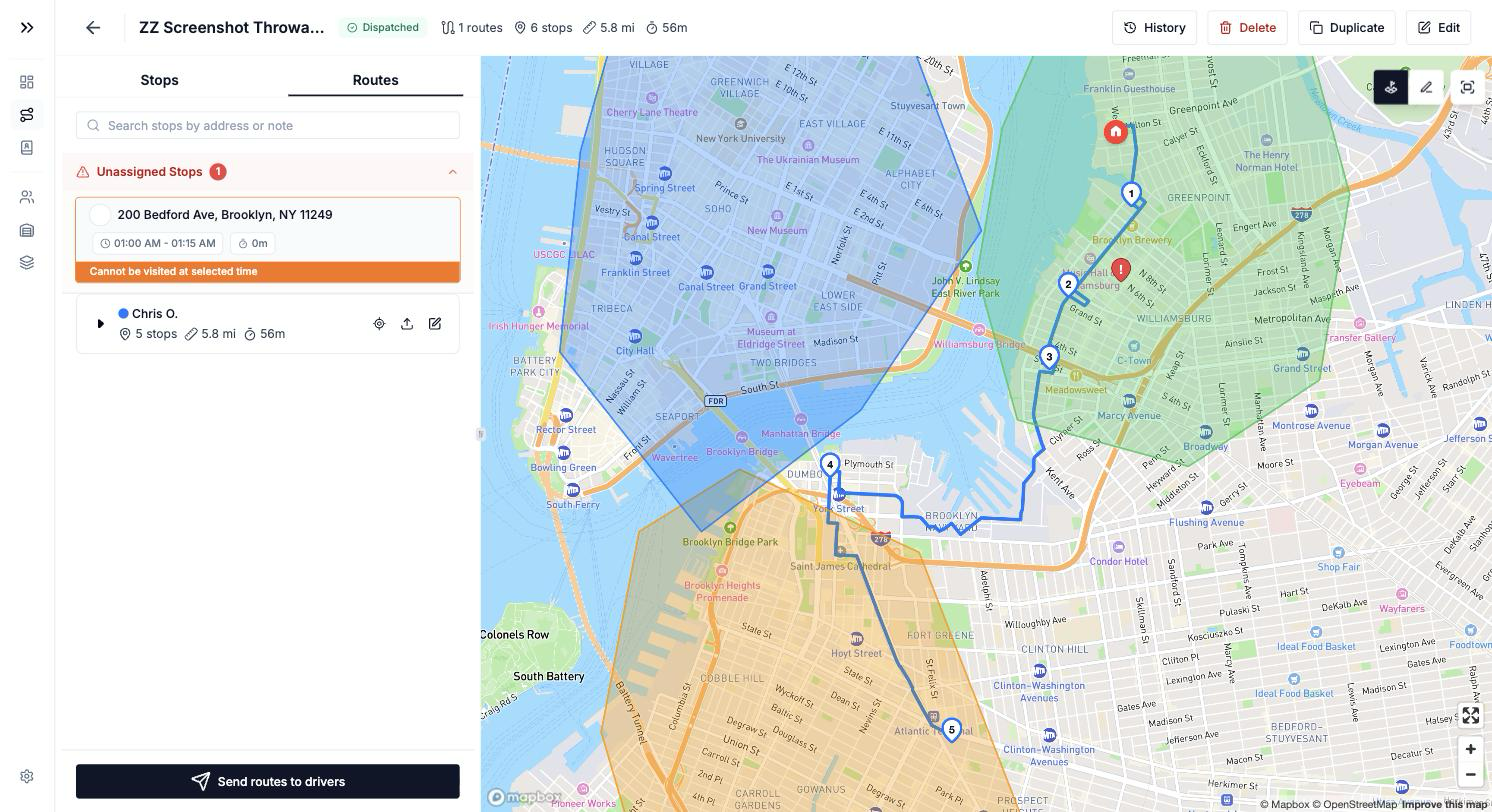Select the draw pencil map tool

pos(1427,87)
